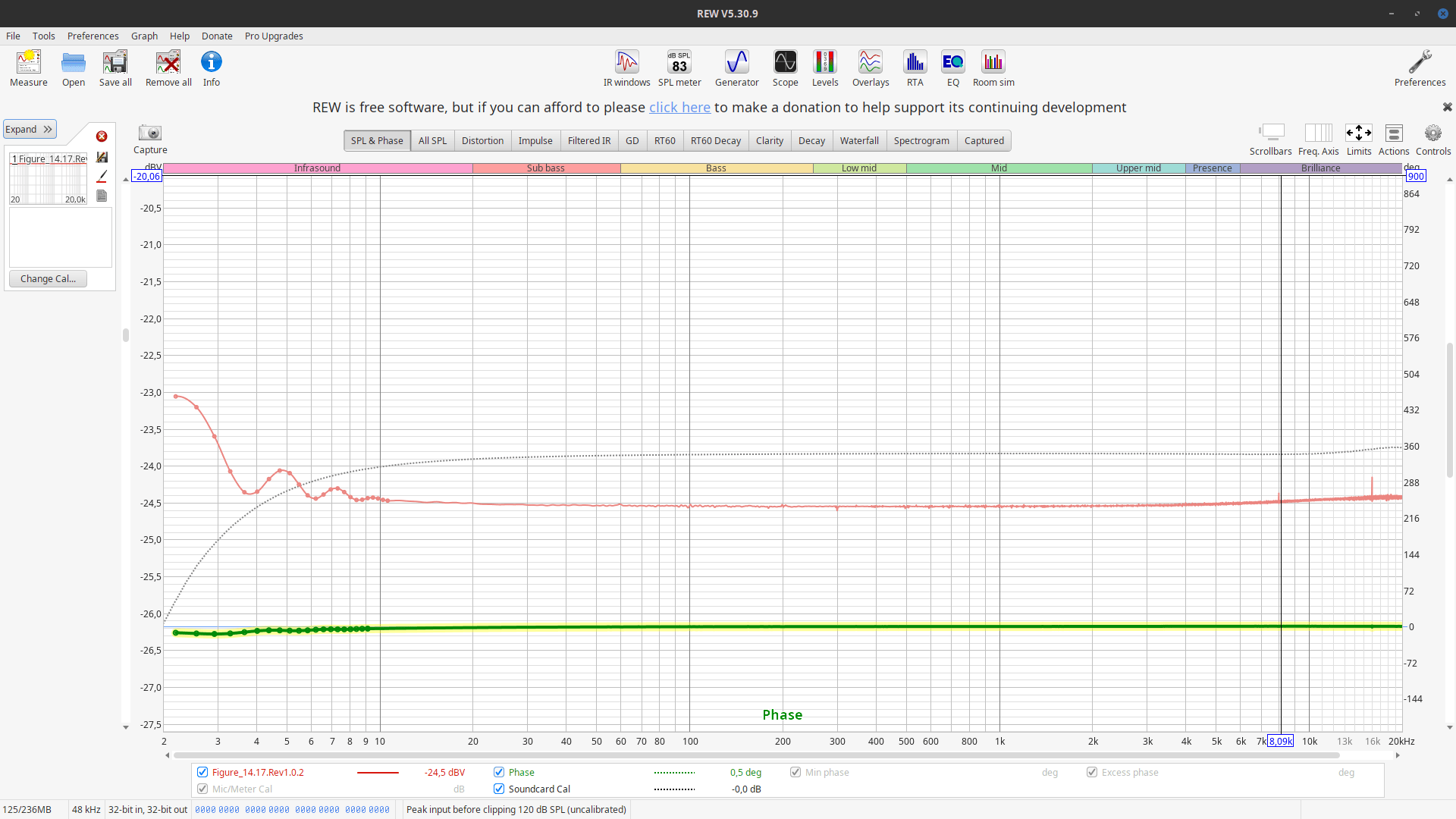Toggle the Phase trace checkbox
The height and width of the screenshot is (819, 1456).
(499, 772)
